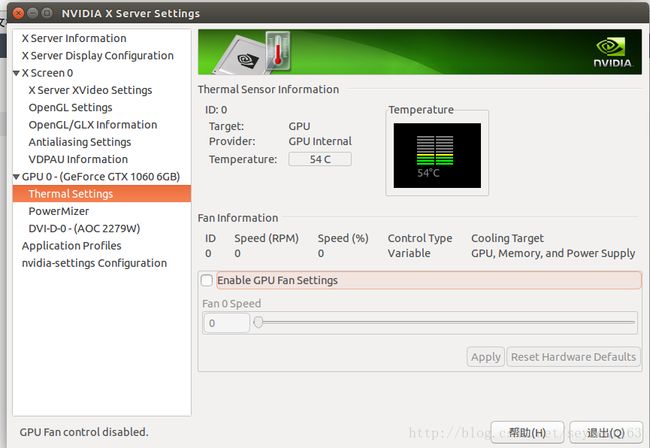This screenshot has height=448, width=650.
Task: Open X Server XVideo Settings
Action: [90, 90]
